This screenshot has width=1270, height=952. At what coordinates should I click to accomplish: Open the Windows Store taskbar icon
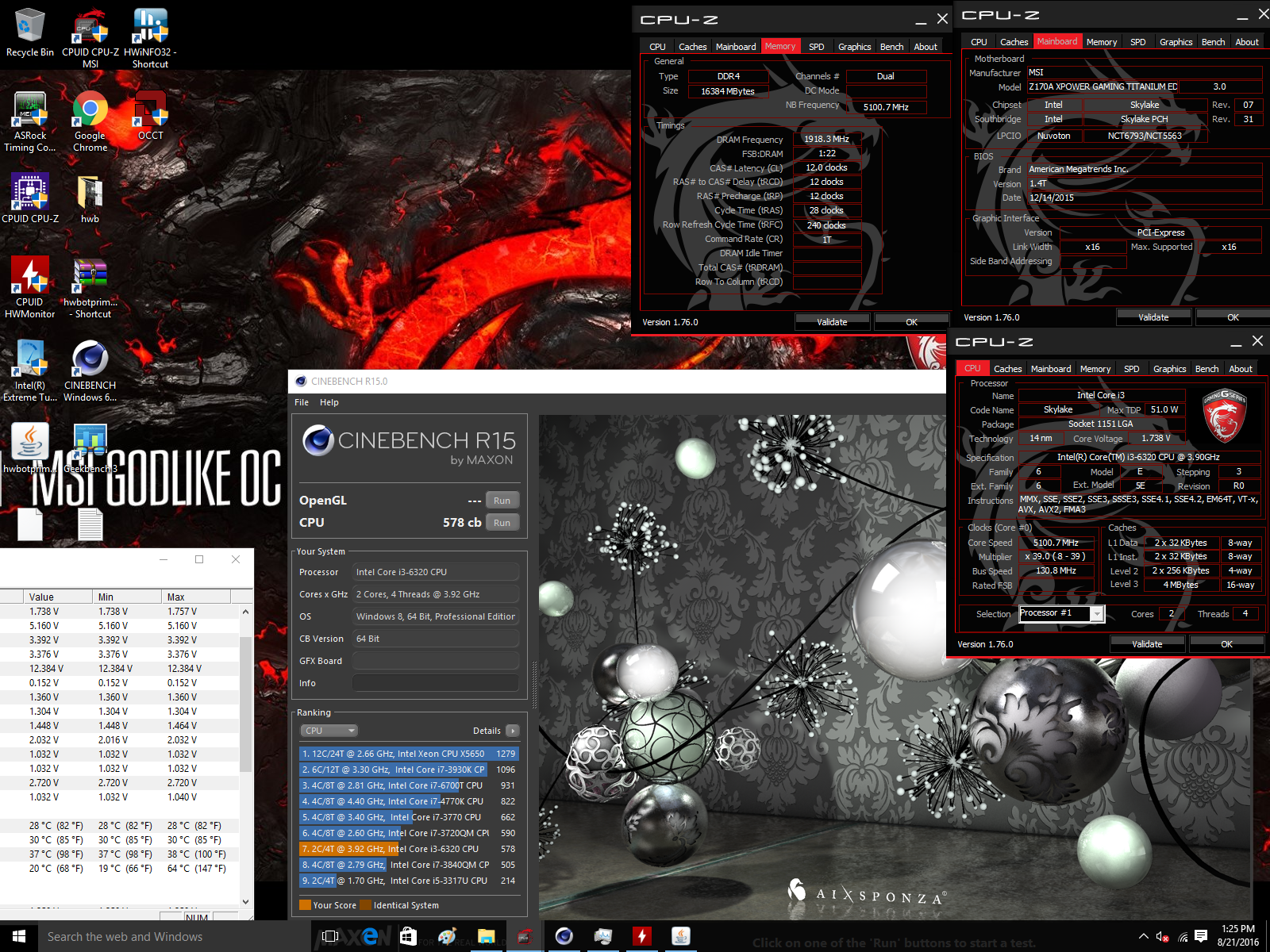(408, 936)
